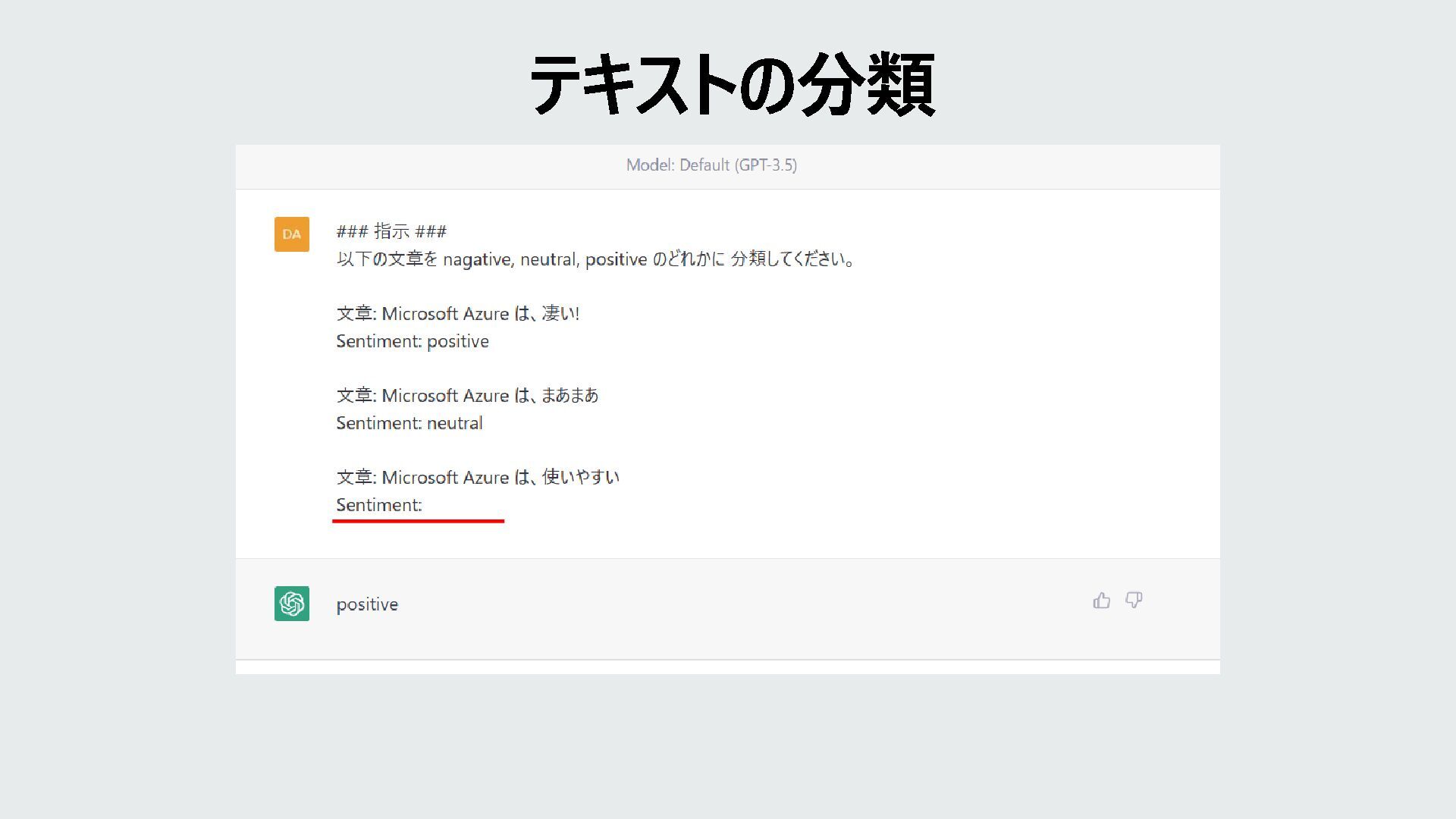Click the thumbs up feedback icon
Image resolution: width=1456 pixels, height=819 pixels.
[x=1101, y=601]
